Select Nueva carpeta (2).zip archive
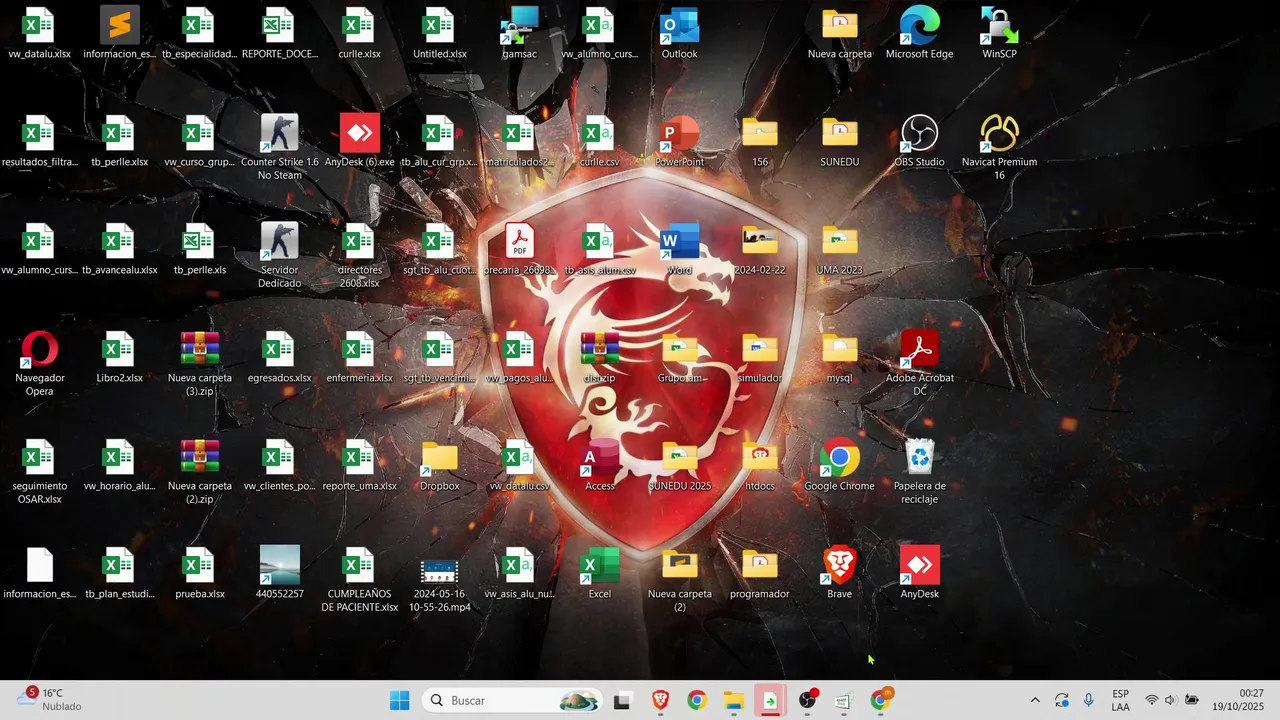Screen dimensions: 1280x720 199,472
